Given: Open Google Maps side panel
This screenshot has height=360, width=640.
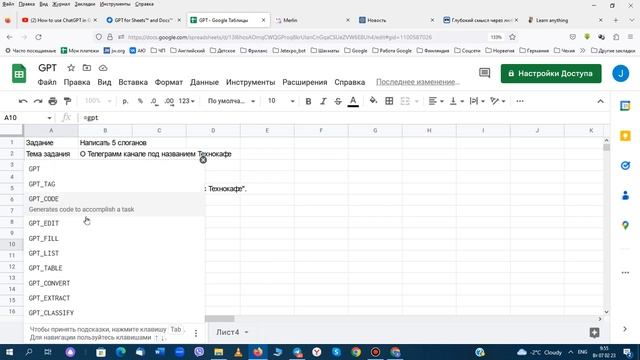Looking at the screenshot, I should click(625, 225).
